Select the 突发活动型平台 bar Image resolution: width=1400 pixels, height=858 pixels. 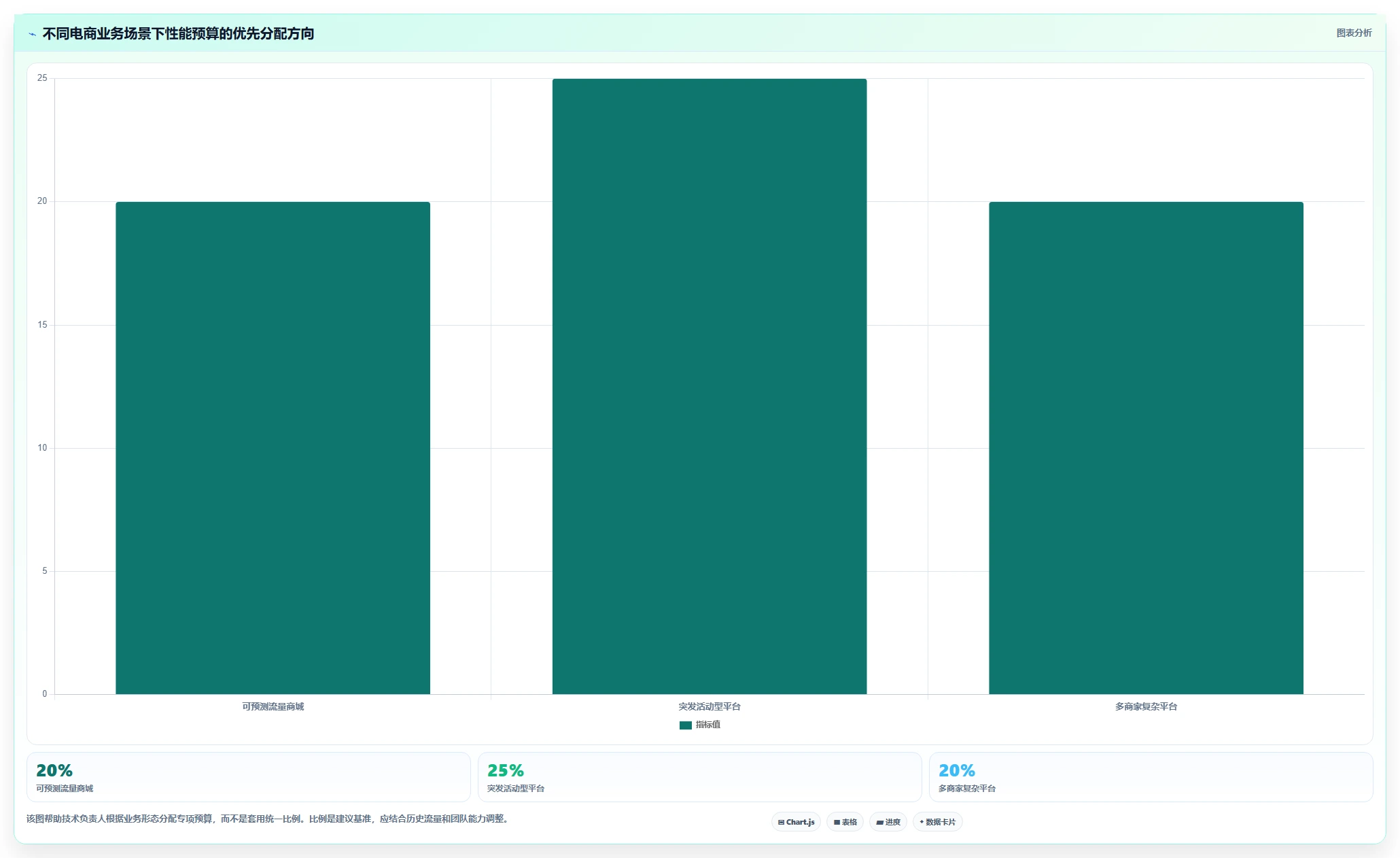[710, 386]
